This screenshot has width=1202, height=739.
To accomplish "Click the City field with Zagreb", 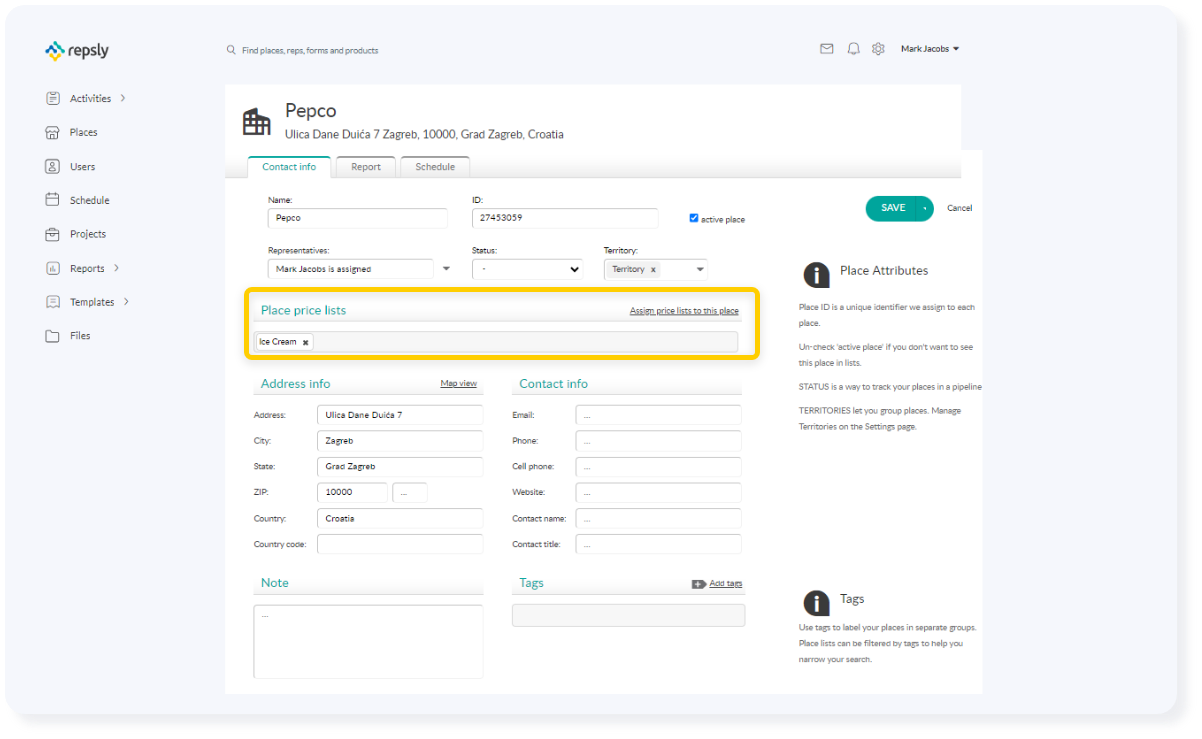I will pyautogui.click(x=400, y=440).
